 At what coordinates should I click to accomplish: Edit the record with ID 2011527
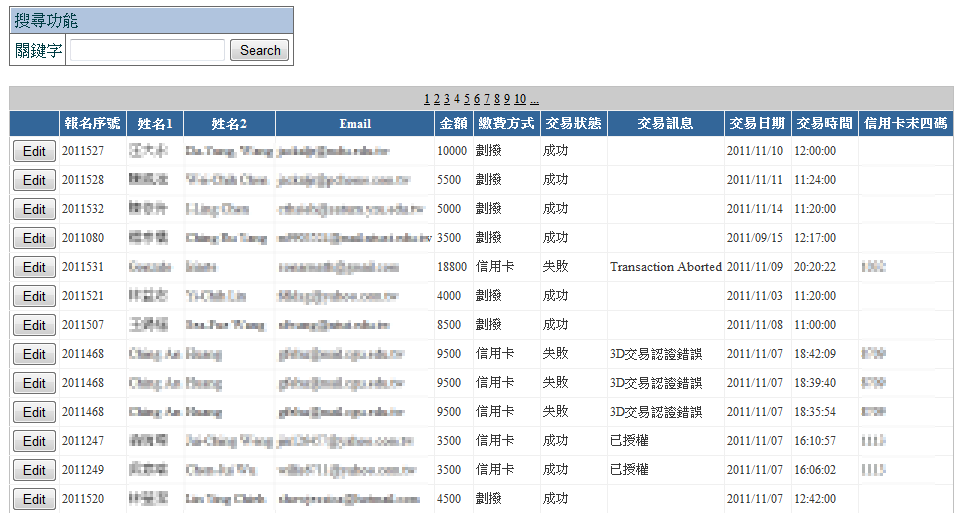coord(34,151)
